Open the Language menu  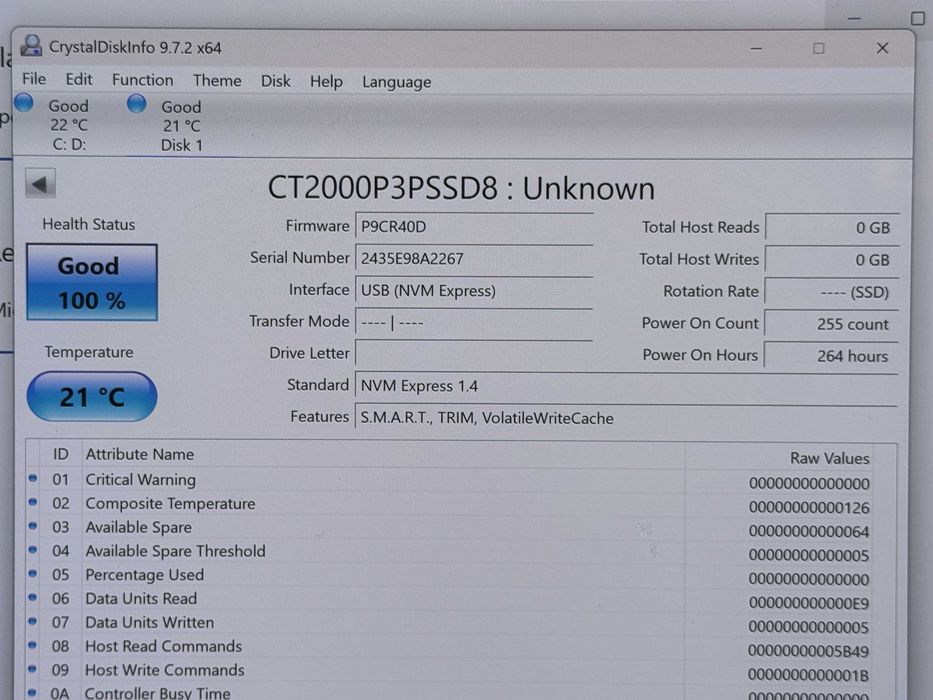click(397, 83)
